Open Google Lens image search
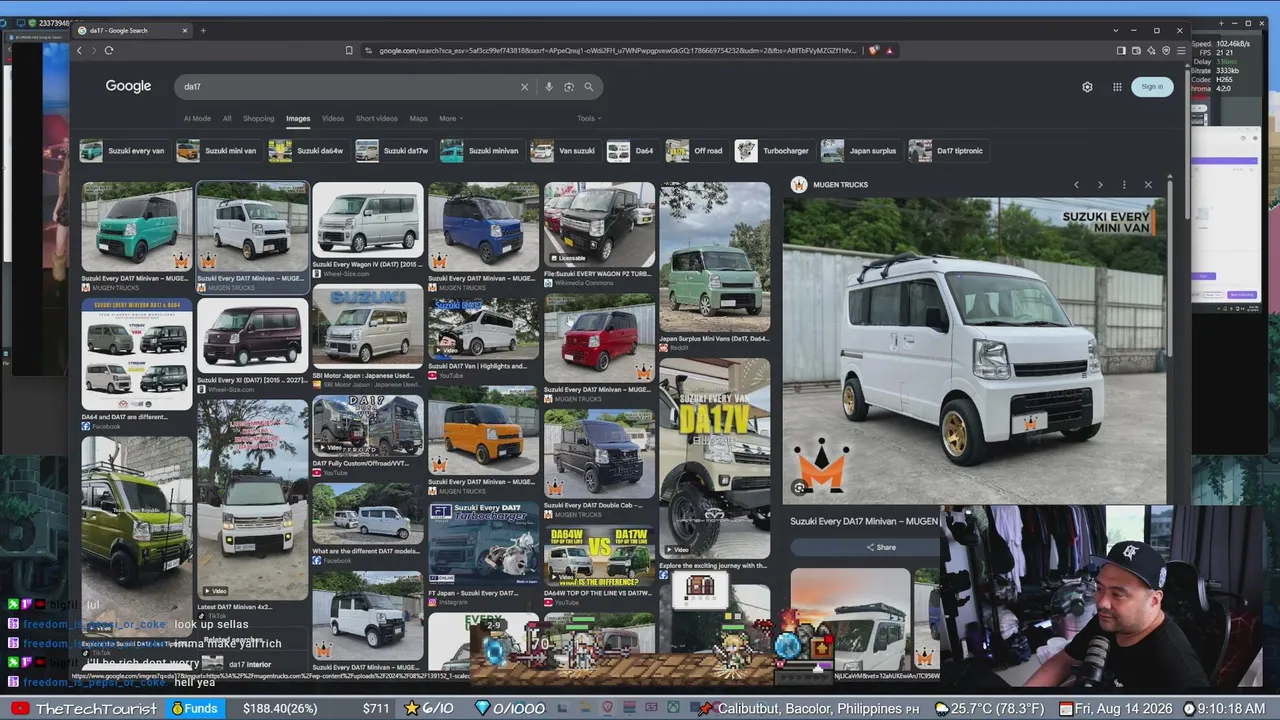The height and width of the screenshot is (720, 1280). 569,87
